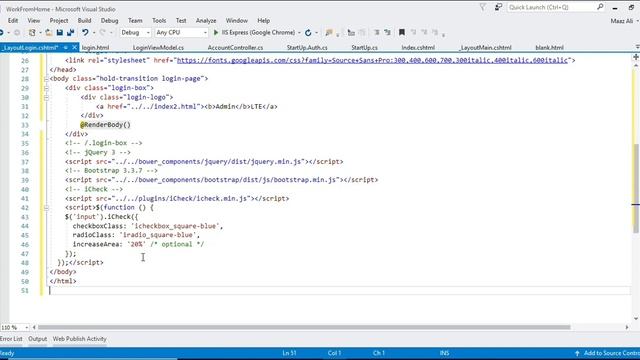Click the Find in Files toolbar icon
The width and height of the screenshot is (640, 360).
(x=329, y=33)
